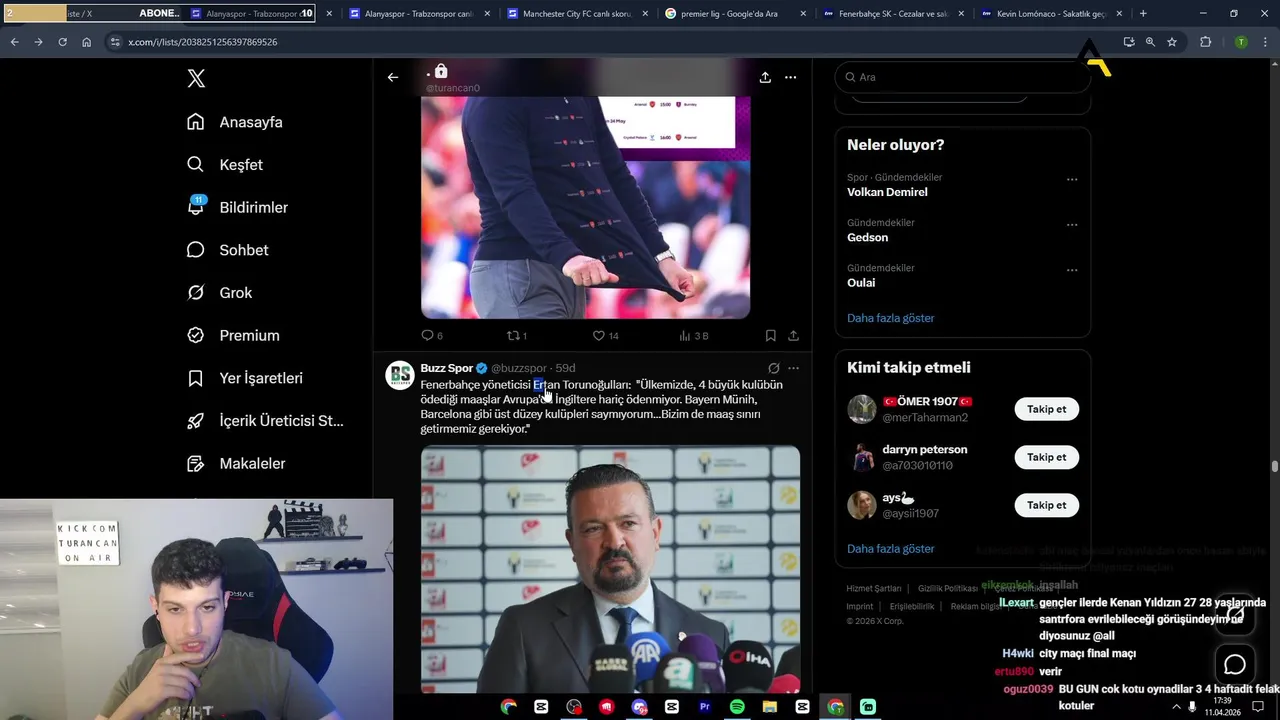Open options for Volkan Demirel trend
1280x720 pixels.
coord(1072,180)
